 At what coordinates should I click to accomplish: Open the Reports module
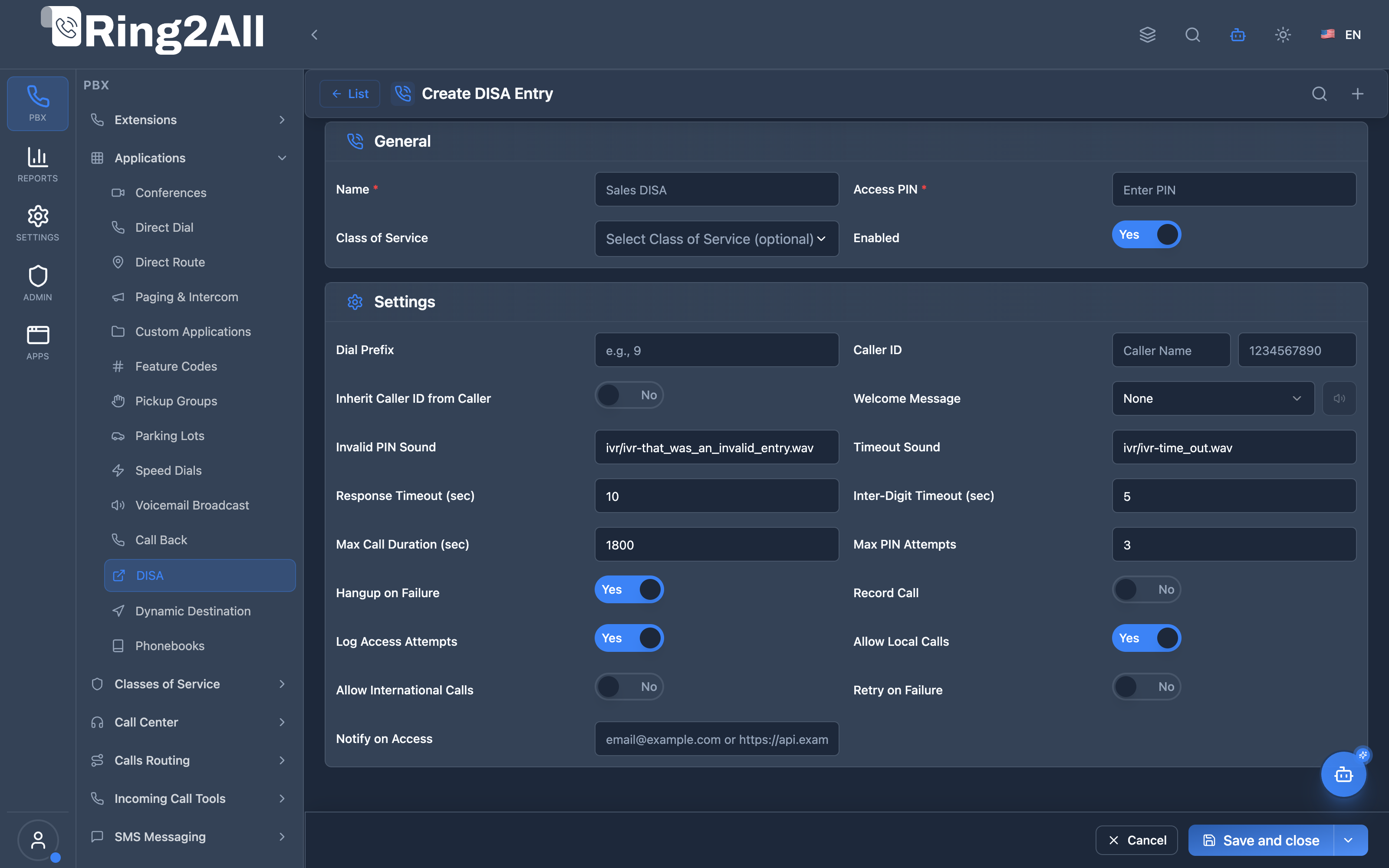[x=38, y=165]
